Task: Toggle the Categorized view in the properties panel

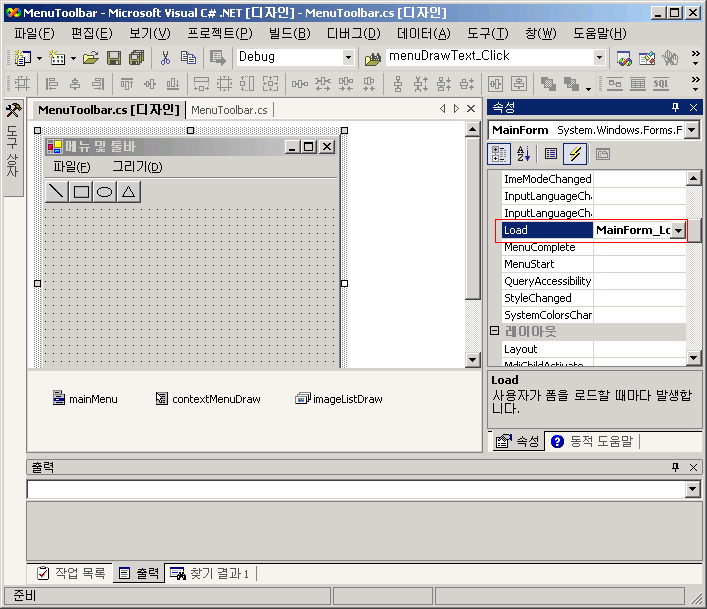Action: click(x=499, y=154)
